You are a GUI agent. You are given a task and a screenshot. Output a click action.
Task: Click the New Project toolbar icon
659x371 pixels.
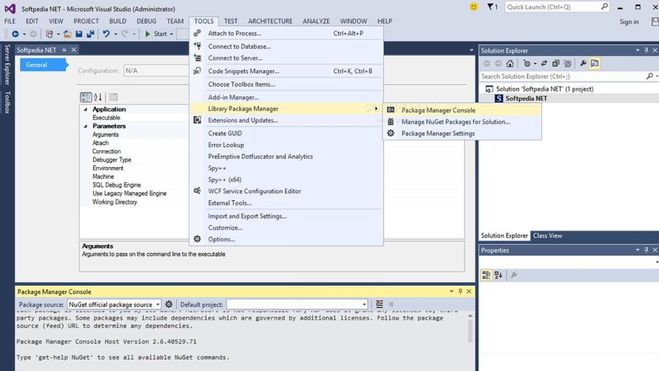pos(50,34)
